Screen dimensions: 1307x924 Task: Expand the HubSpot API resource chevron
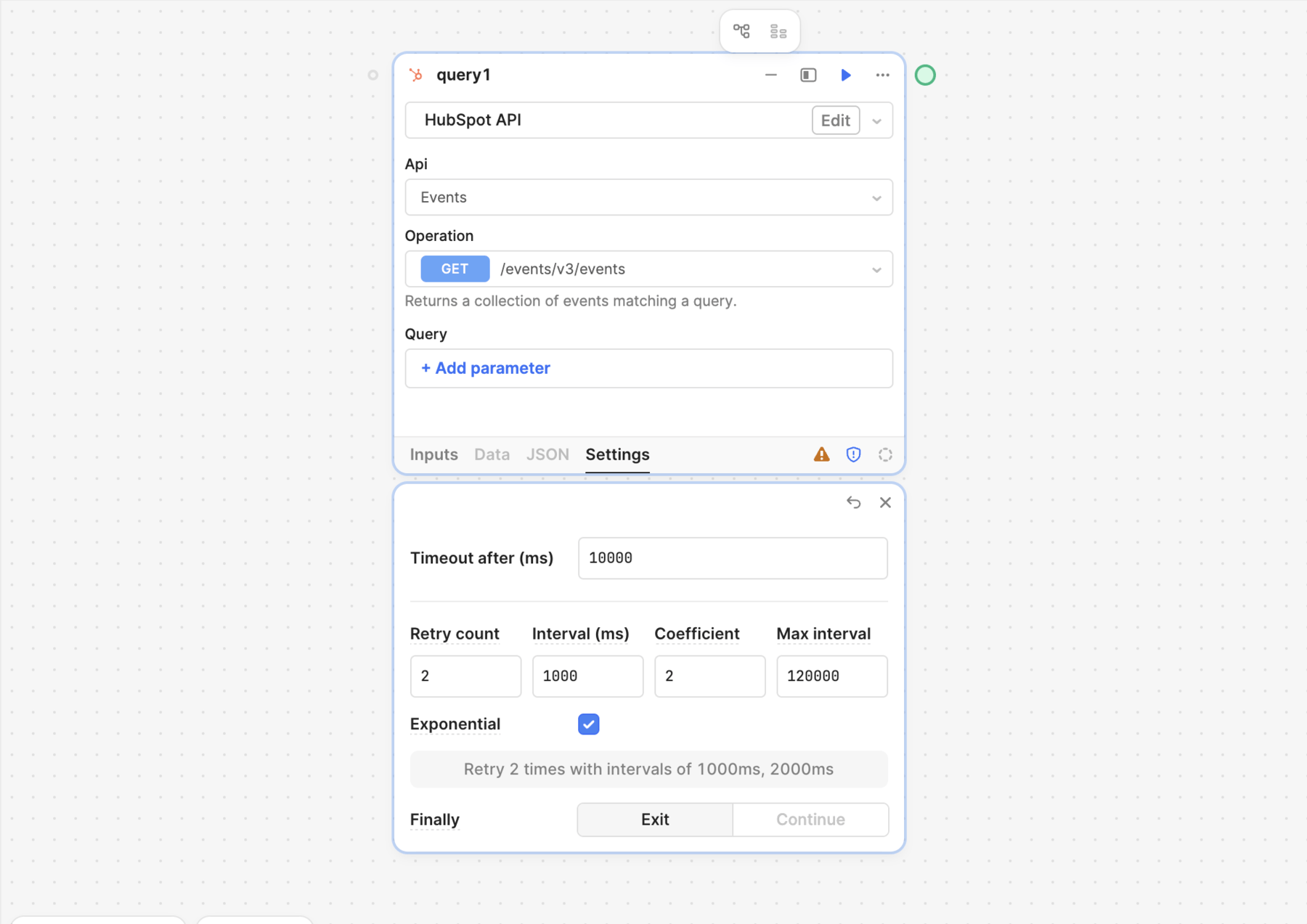tap(876, 121)
